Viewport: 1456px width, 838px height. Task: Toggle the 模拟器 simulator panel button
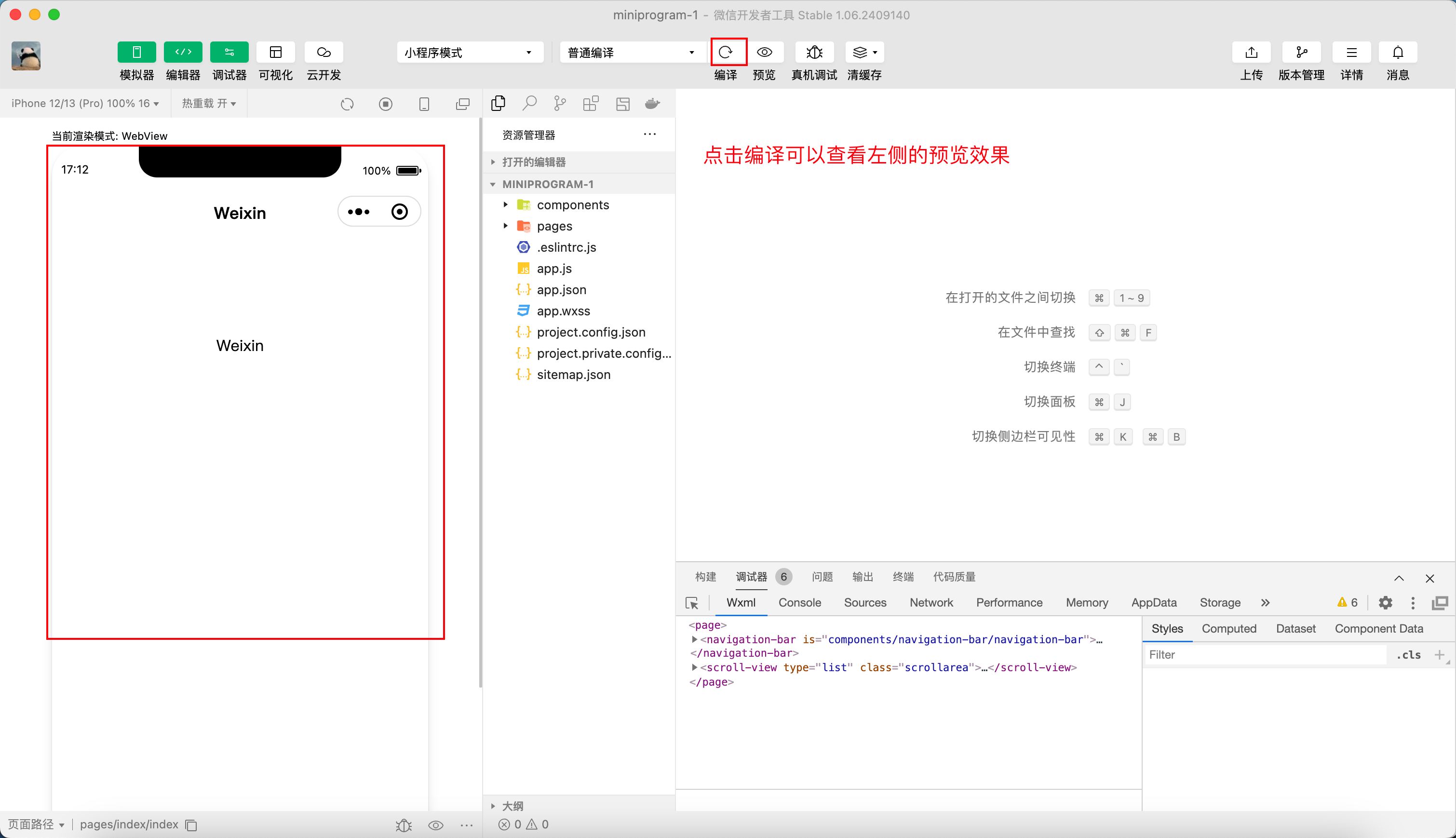click(136, 53)
